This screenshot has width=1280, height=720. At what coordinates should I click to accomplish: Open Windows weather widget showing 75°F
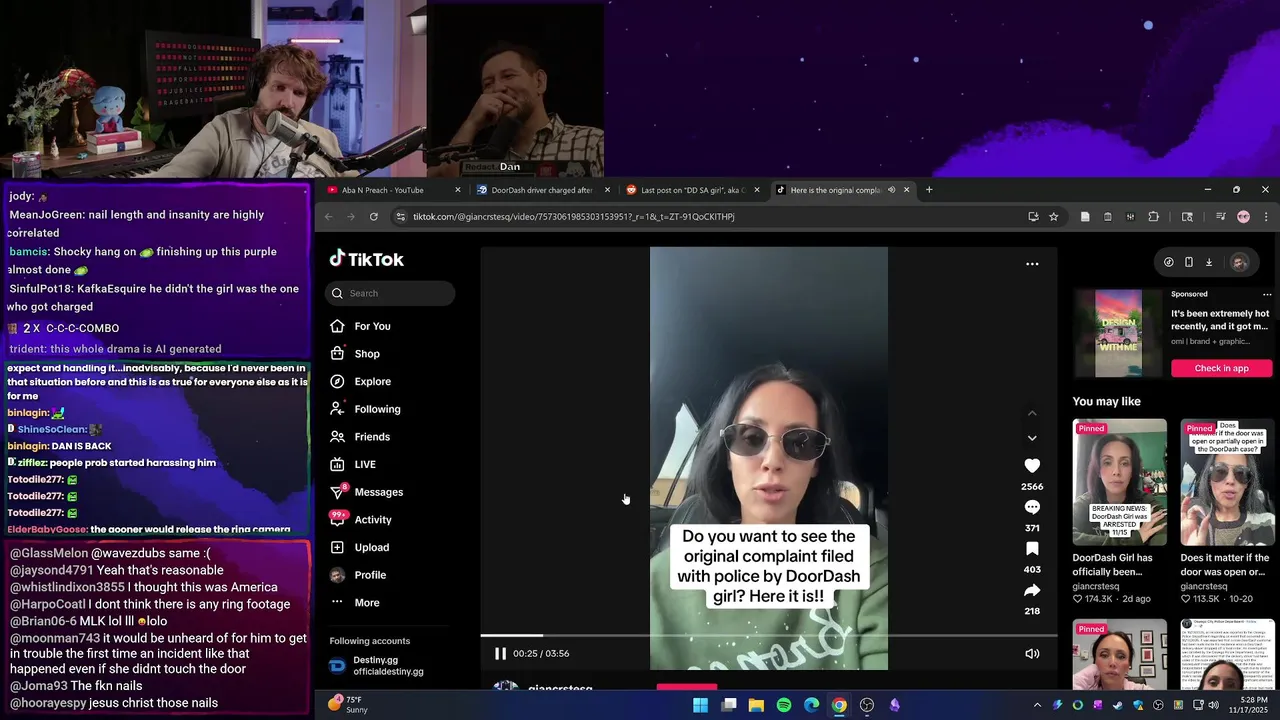point(348,705)
